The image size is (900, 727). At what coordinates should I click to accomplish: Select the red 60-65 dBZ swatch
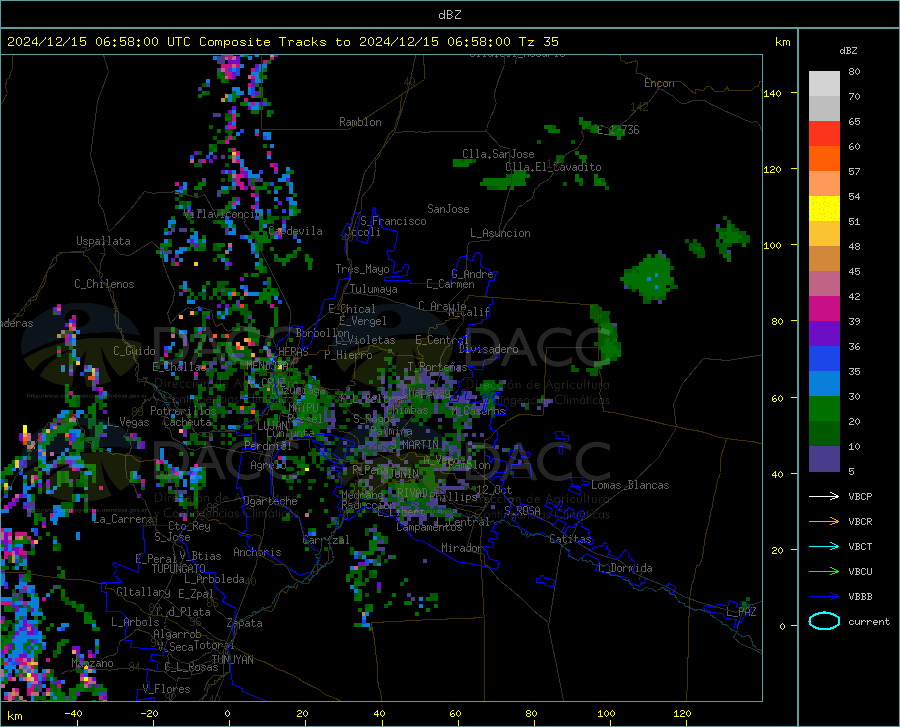[824, 134]
